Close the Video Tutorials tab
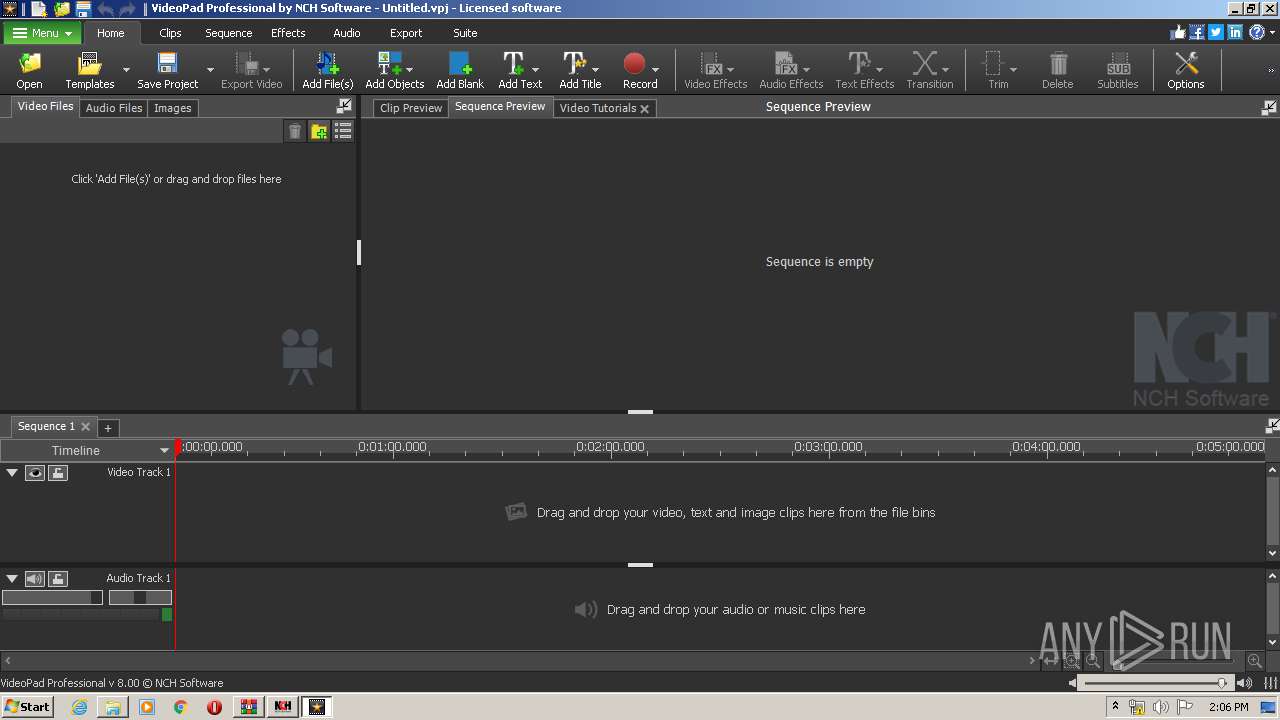Image resolution: width=1280 pixels, height=720 pixels. pyautogui.click(x=645, y=109)
